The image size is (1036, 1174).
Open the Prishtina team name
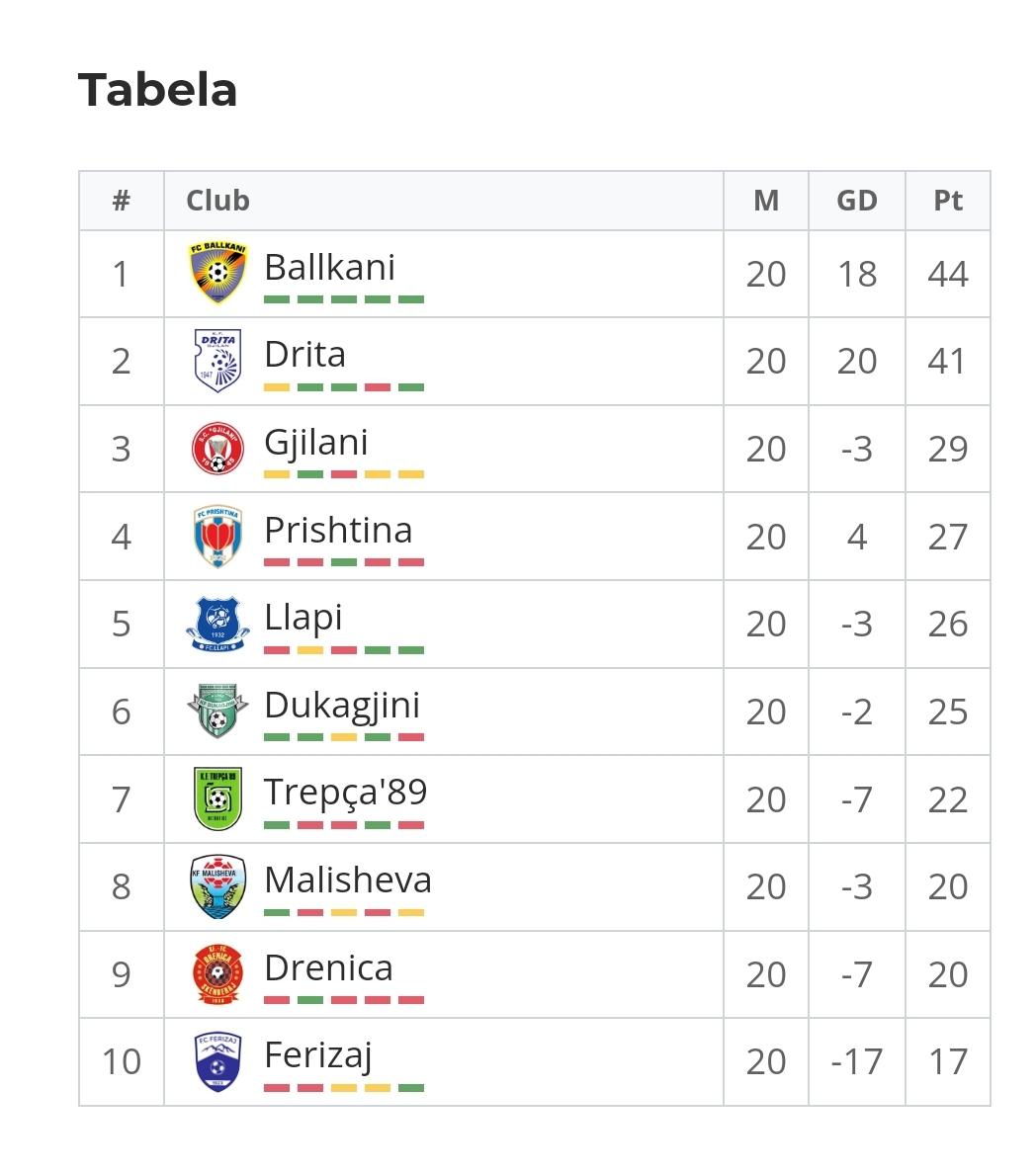pos(339,530)
